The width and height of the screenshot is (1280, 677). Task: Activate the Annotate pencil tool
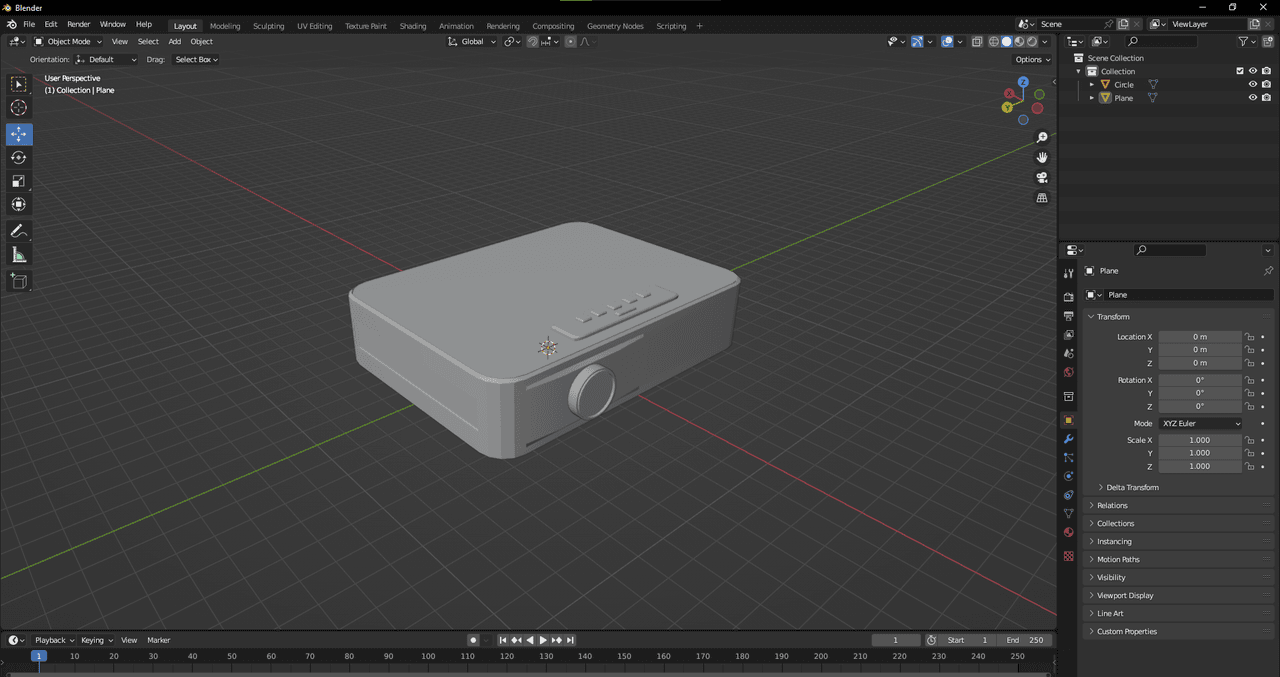19,231
